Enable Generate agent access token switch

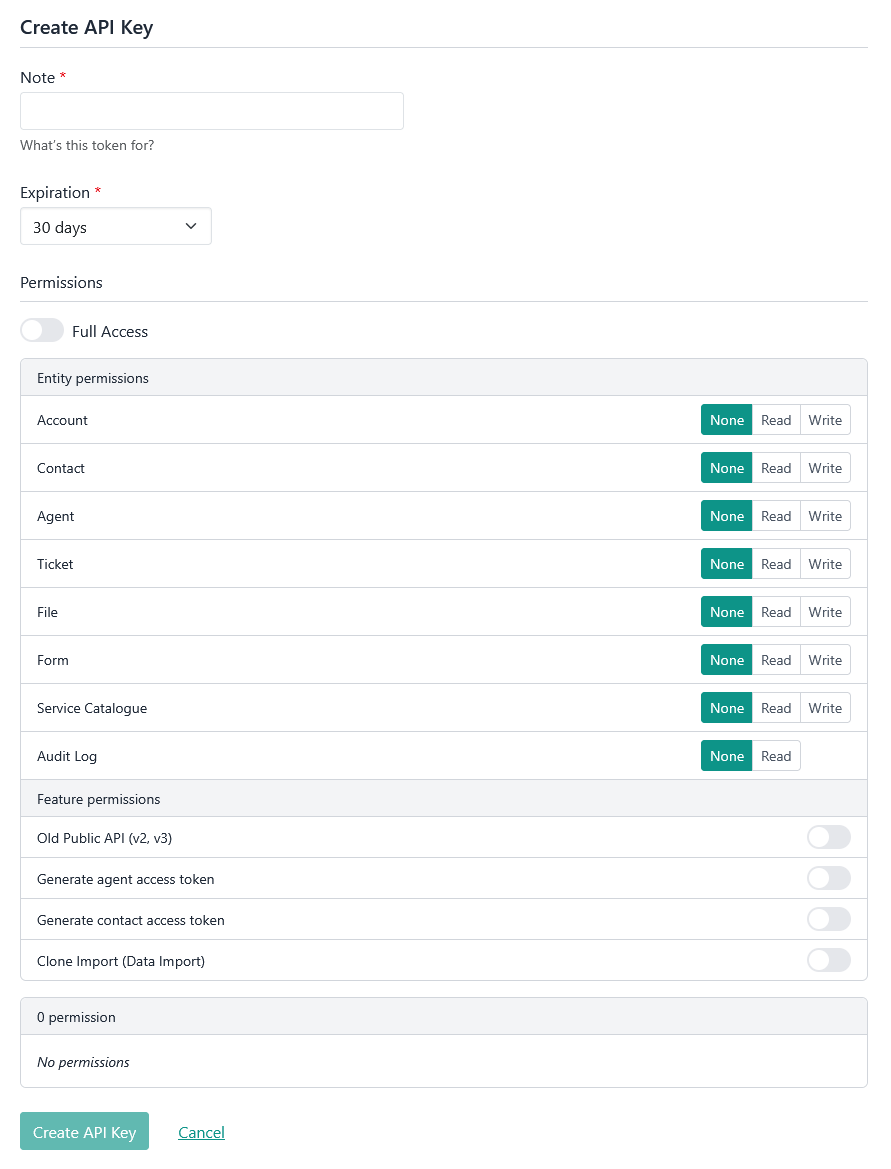[x=828, y=879]
